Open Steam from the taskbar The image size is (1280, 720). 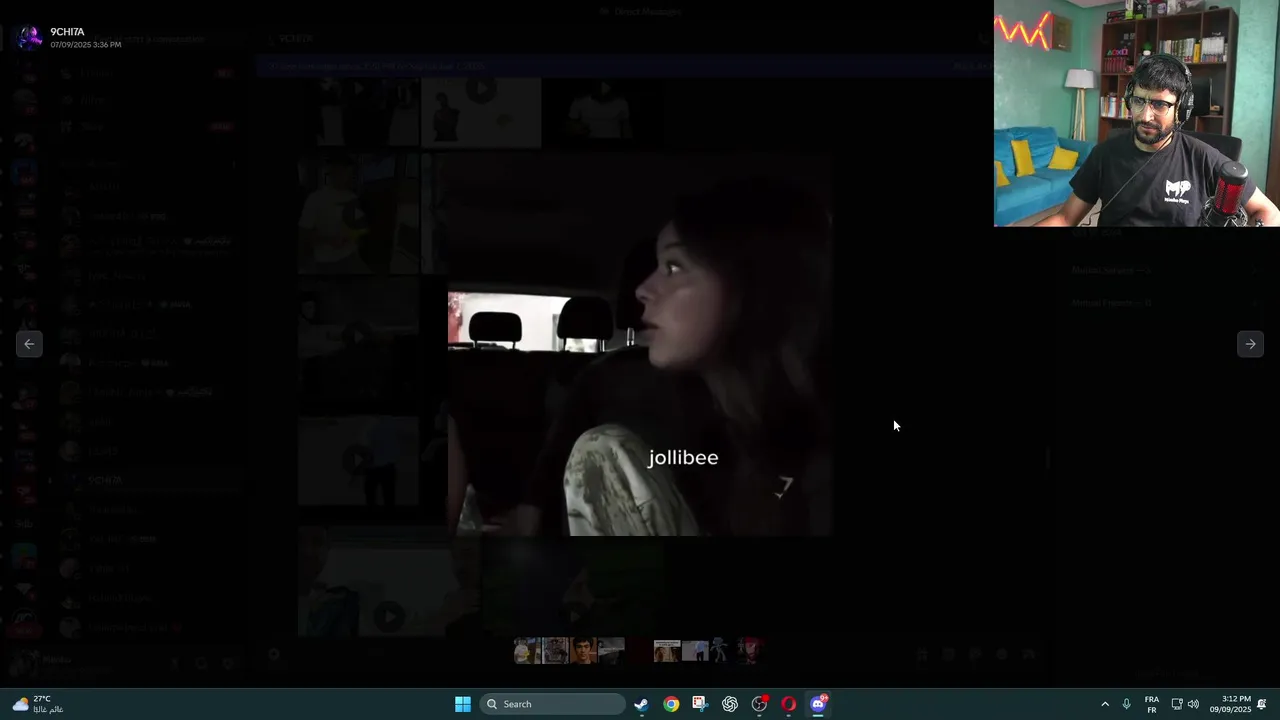[641, 704]
